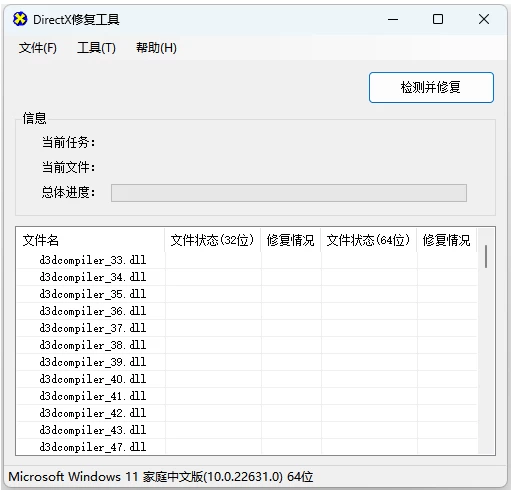
Task: Open the 文件(F) menu
Action: (x=38, y=48)
